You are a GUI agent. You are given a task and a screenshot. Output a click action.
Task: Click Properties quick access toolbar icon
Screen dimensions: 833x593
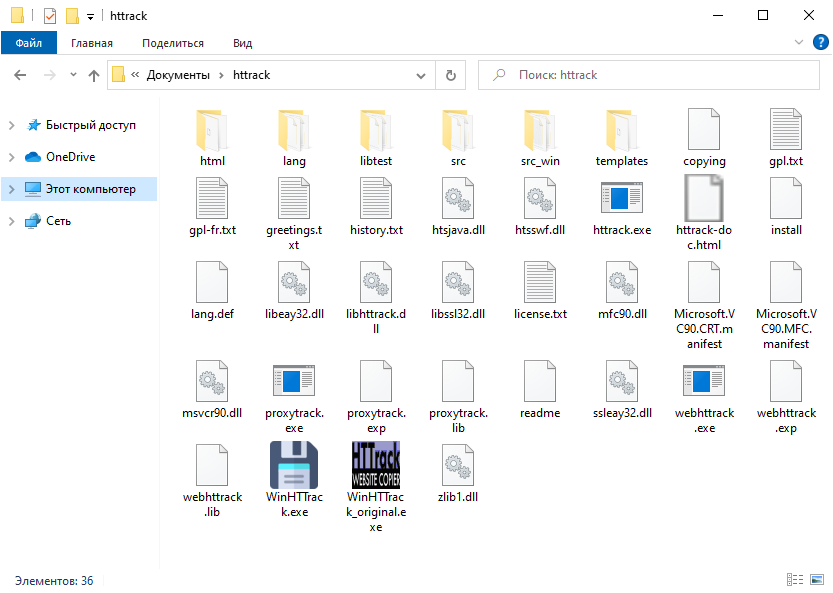tap(50, 16)
